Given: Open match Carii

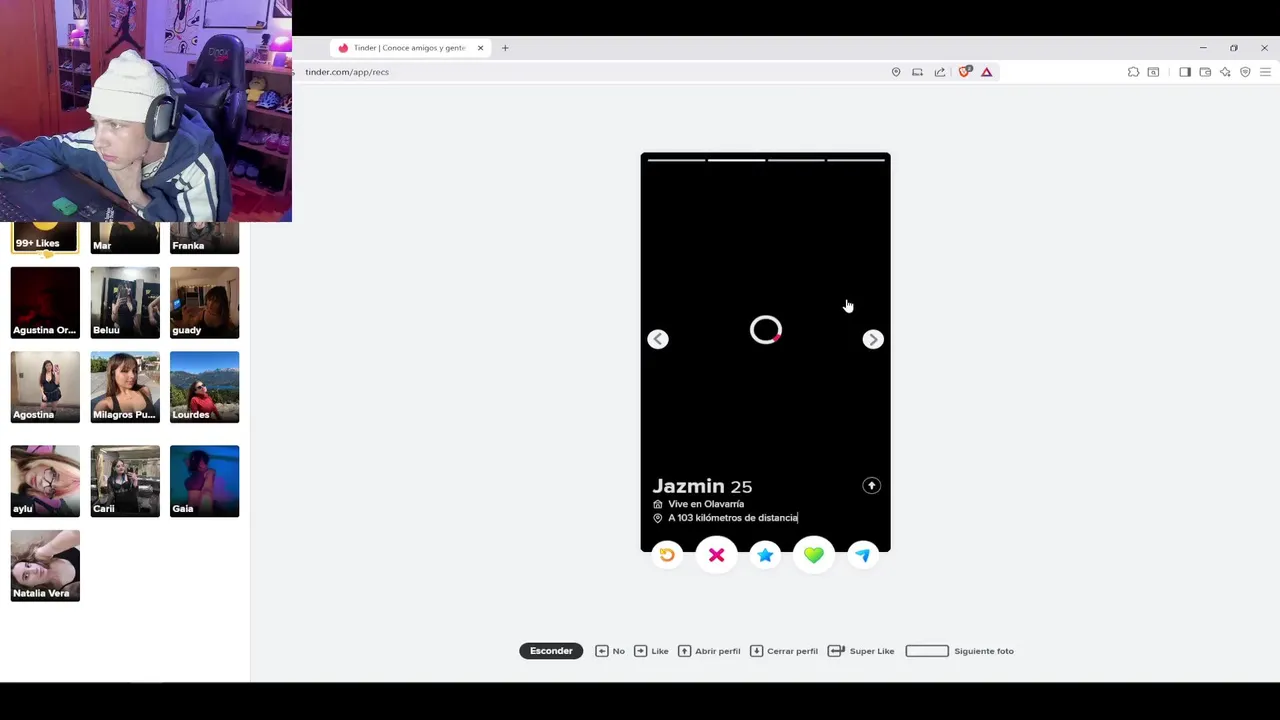Looking at the screenshot, I should [x=125, y=481].
